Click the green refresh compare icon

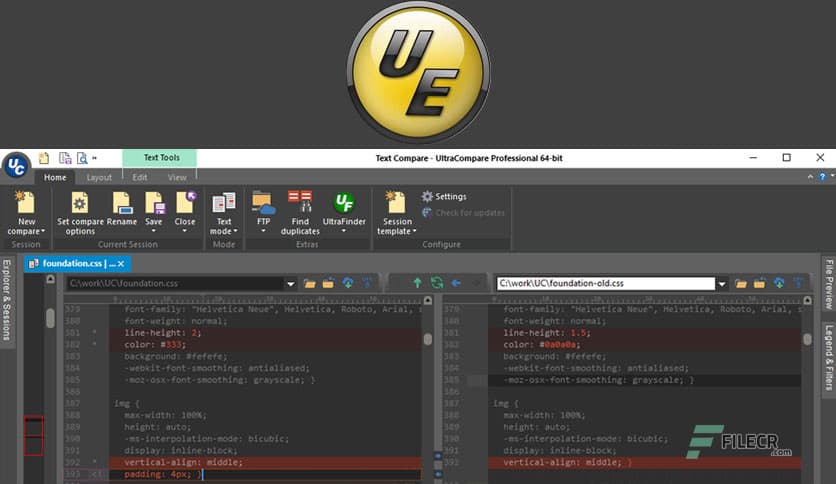pyautogui.click(x=437, y=283)
